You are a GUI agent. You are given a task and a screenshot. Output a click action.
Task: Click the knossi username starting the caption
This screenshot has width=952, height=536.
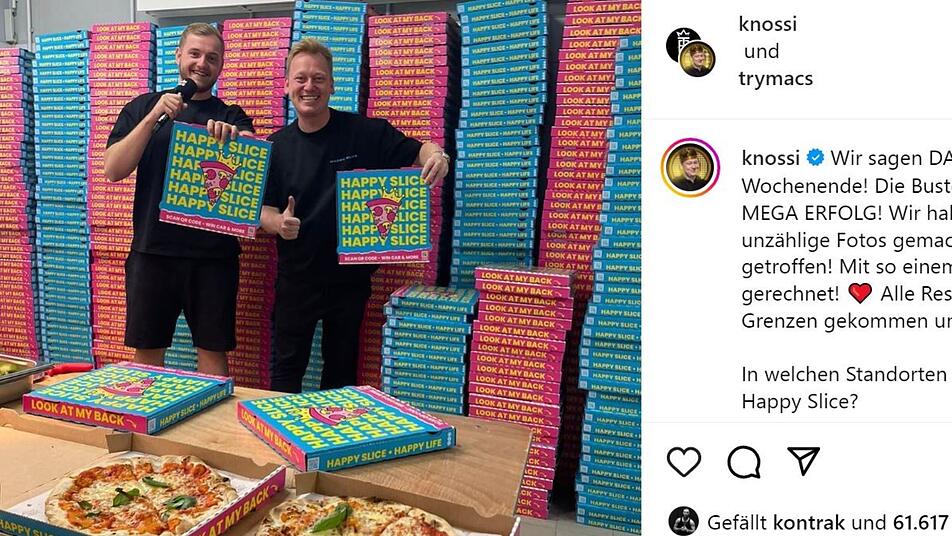[x=770, y=158]
